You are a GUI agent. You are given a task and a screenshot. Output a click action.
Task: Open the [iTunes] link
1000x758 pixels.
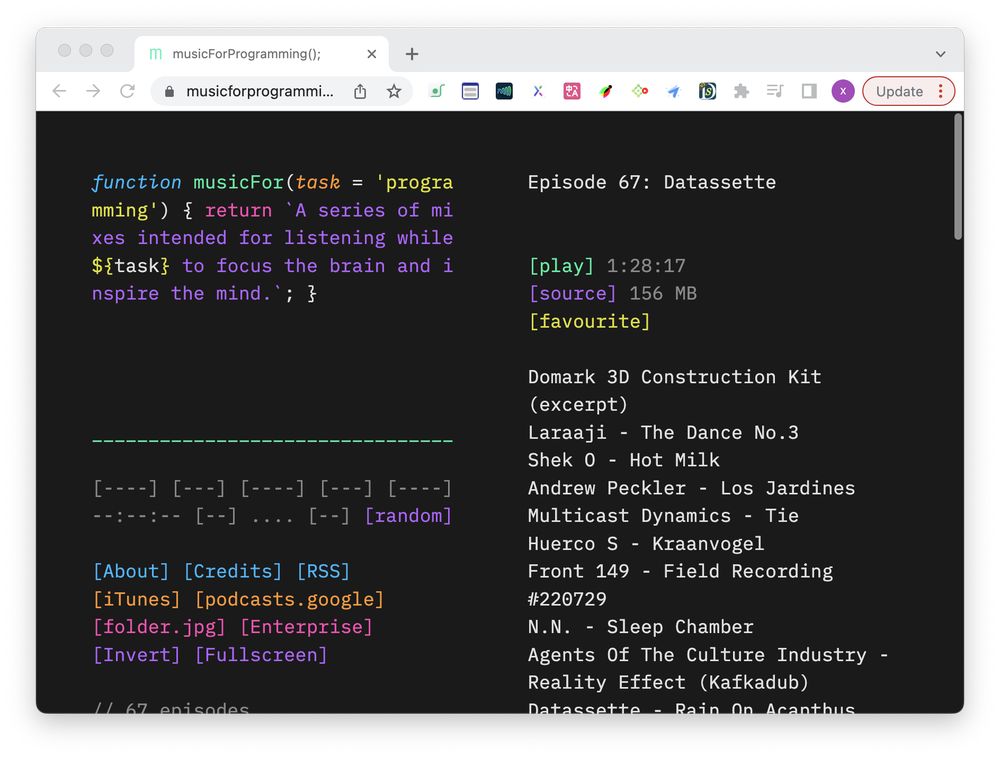[x=136, y=599]
